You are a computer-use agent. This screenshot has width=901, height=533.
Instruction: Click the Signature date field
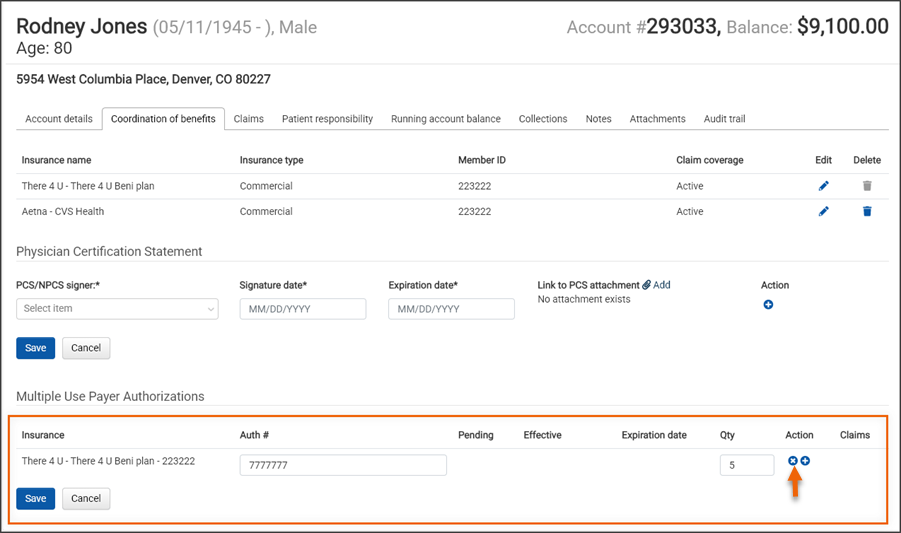coord(303,309)
